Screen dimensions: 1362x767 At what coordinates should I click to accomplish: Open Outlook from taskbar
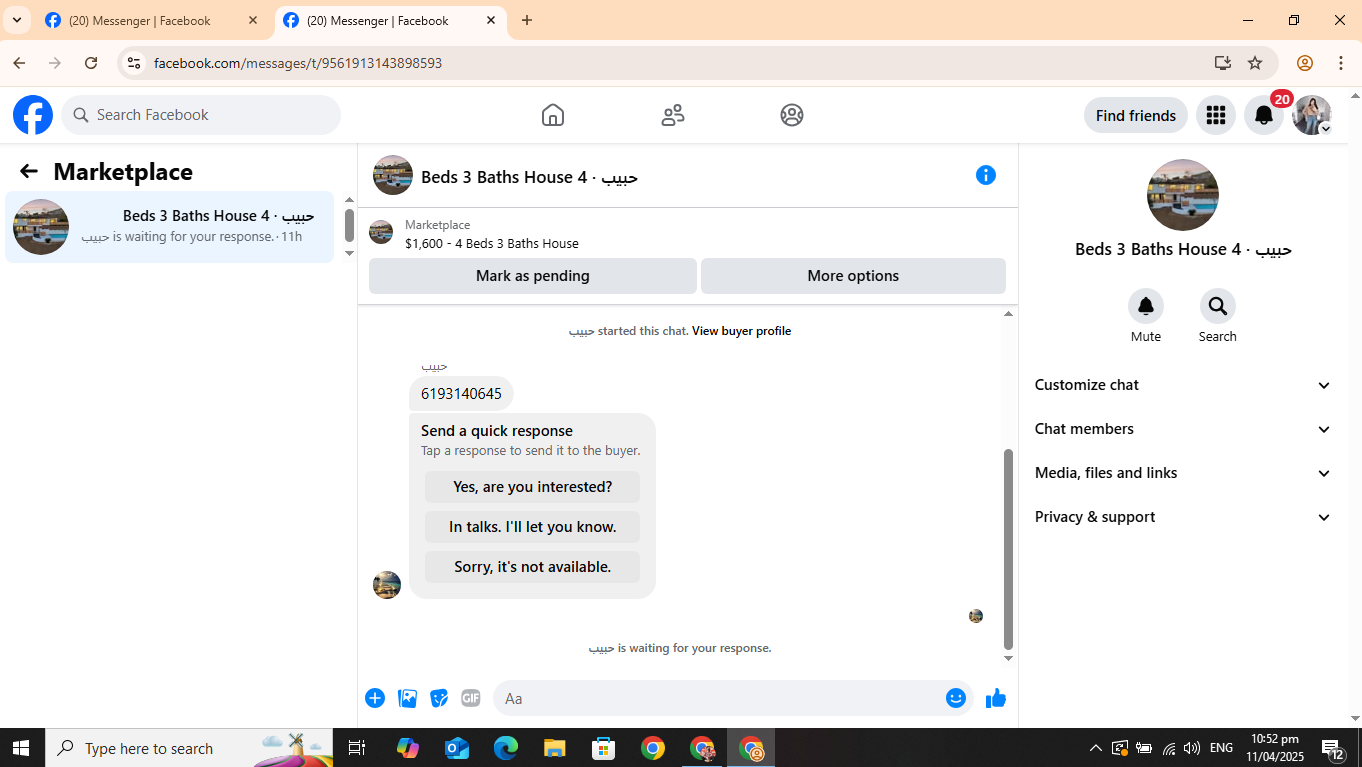(457, 748)
